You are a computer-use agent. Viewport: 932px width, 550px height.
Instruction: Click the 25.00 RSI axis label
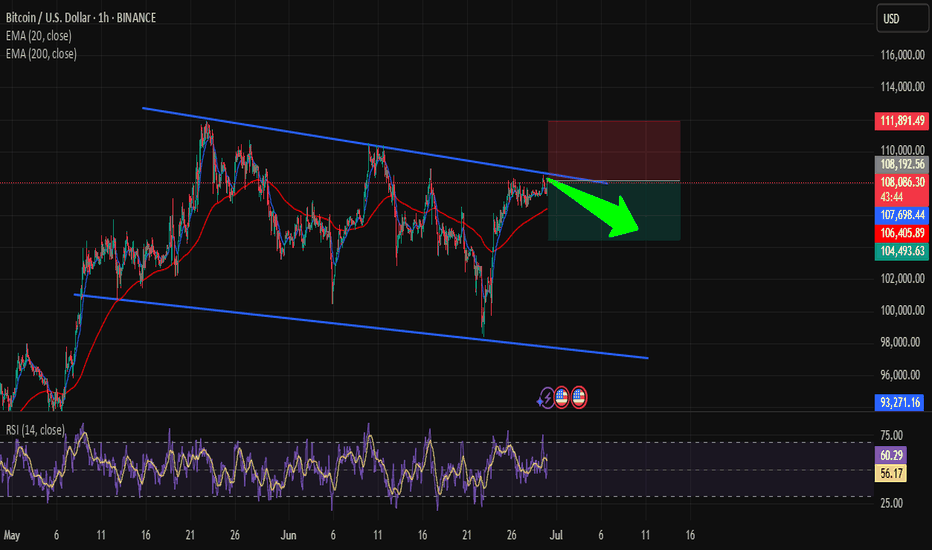point(891,504)
